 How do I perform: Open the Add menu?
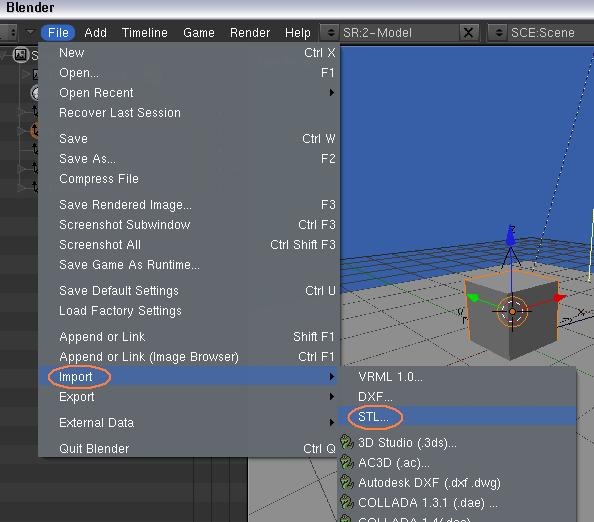click(95, 33)
